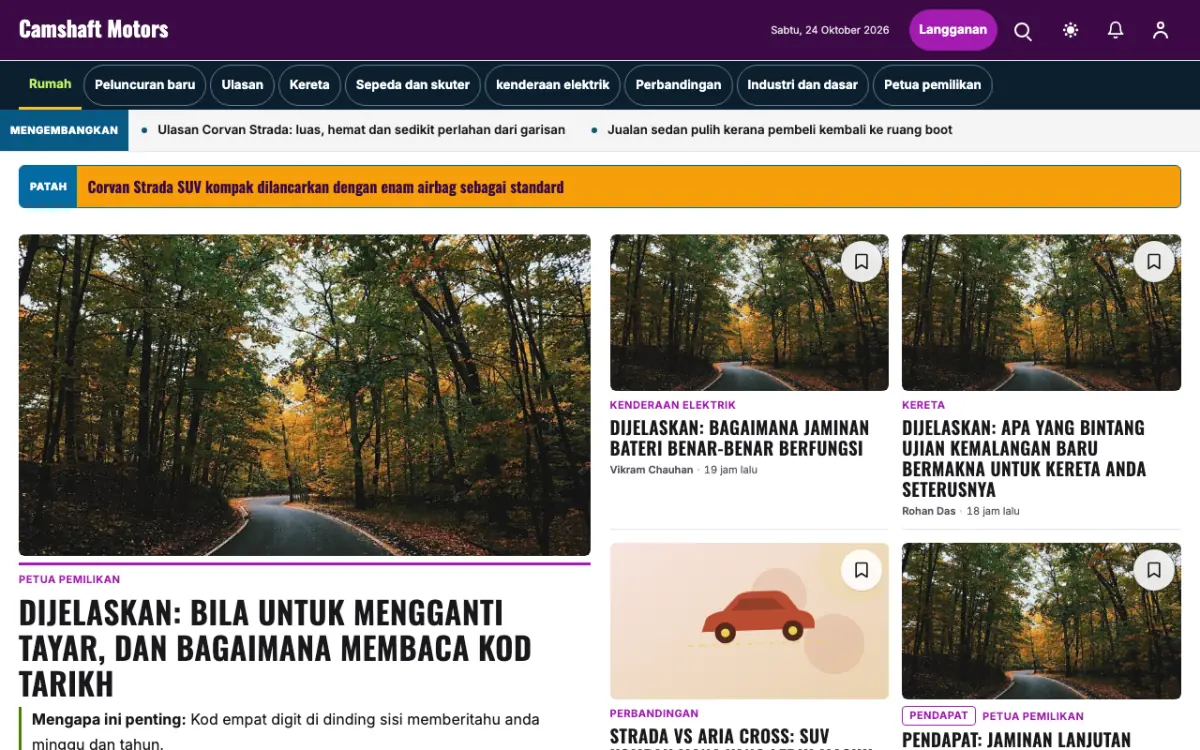Click Kereta category label on card
1200x750 pixels.
[x=923, y=405]
